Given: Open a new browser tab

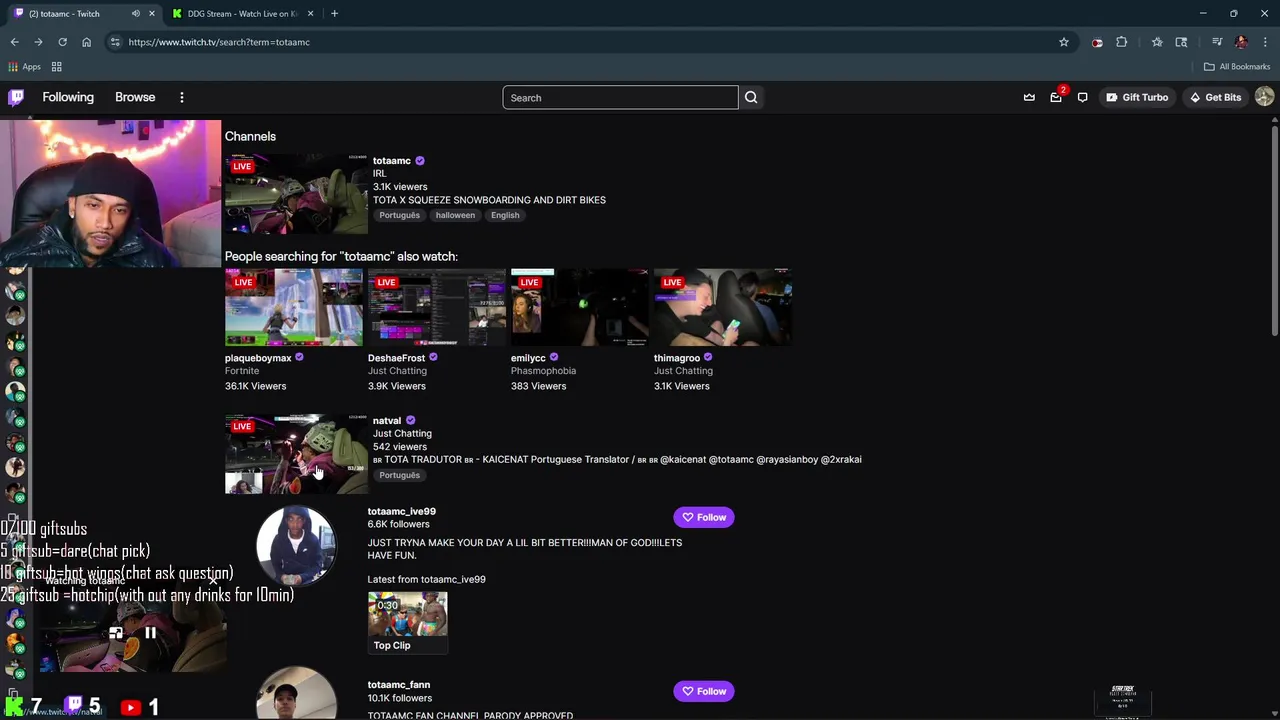Looking at the screenshot, I should point(334,14).
